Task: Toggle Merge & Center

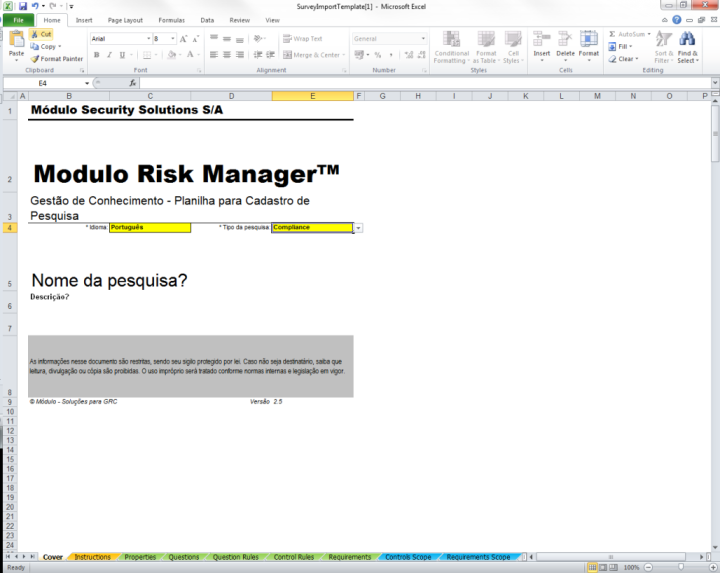Action: click(x=311, y=55)
